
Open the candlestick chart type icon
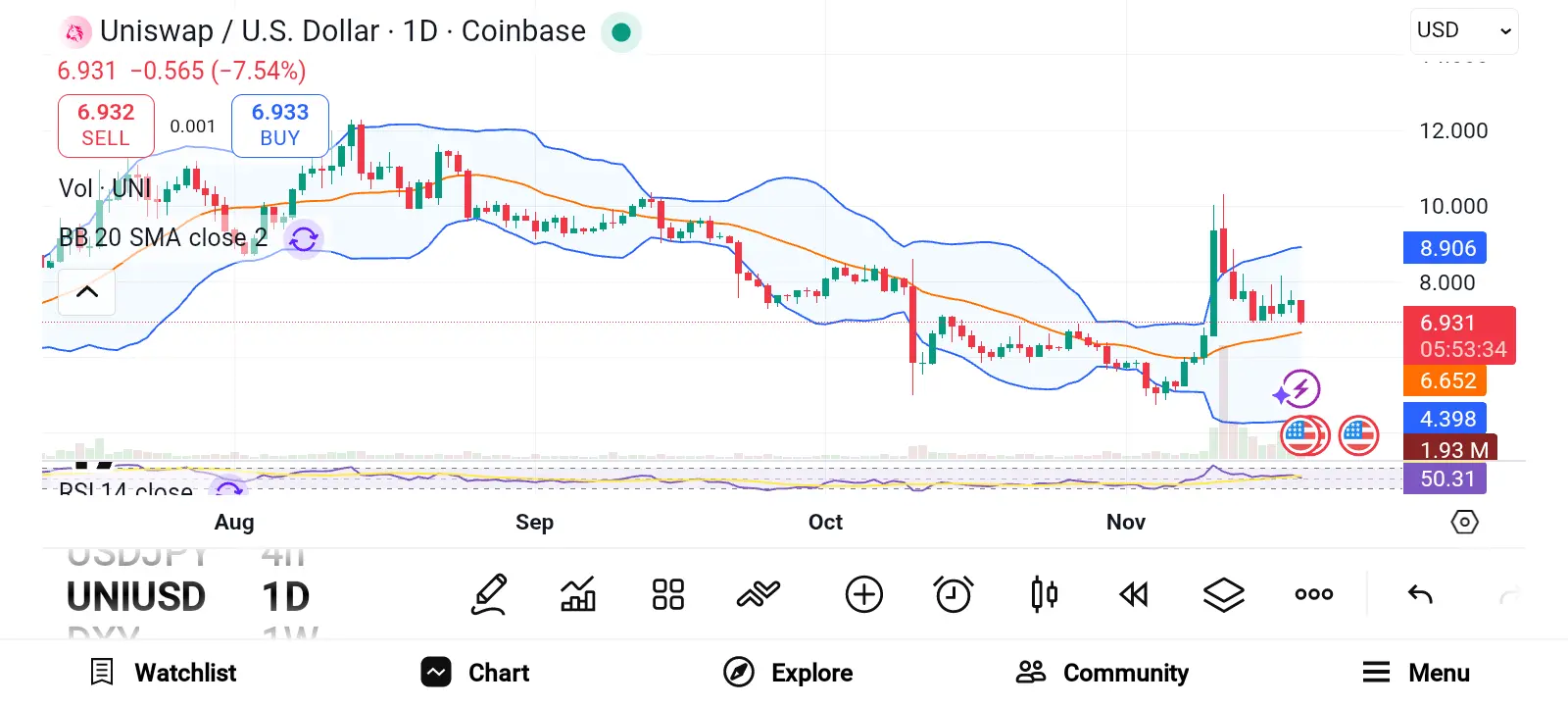tap(1044, 594)
